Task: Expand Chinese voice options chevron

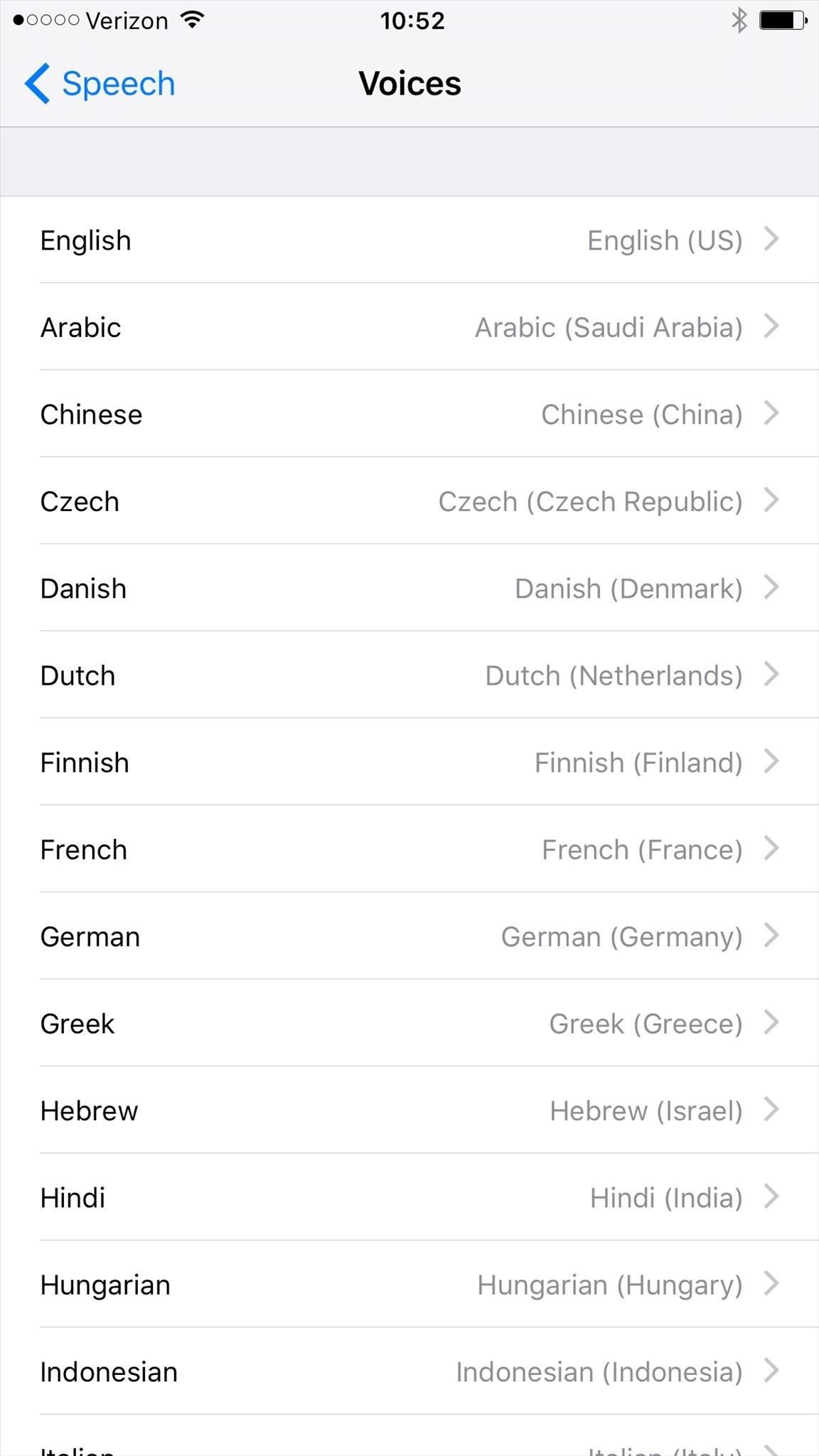Action: (771, 414)
